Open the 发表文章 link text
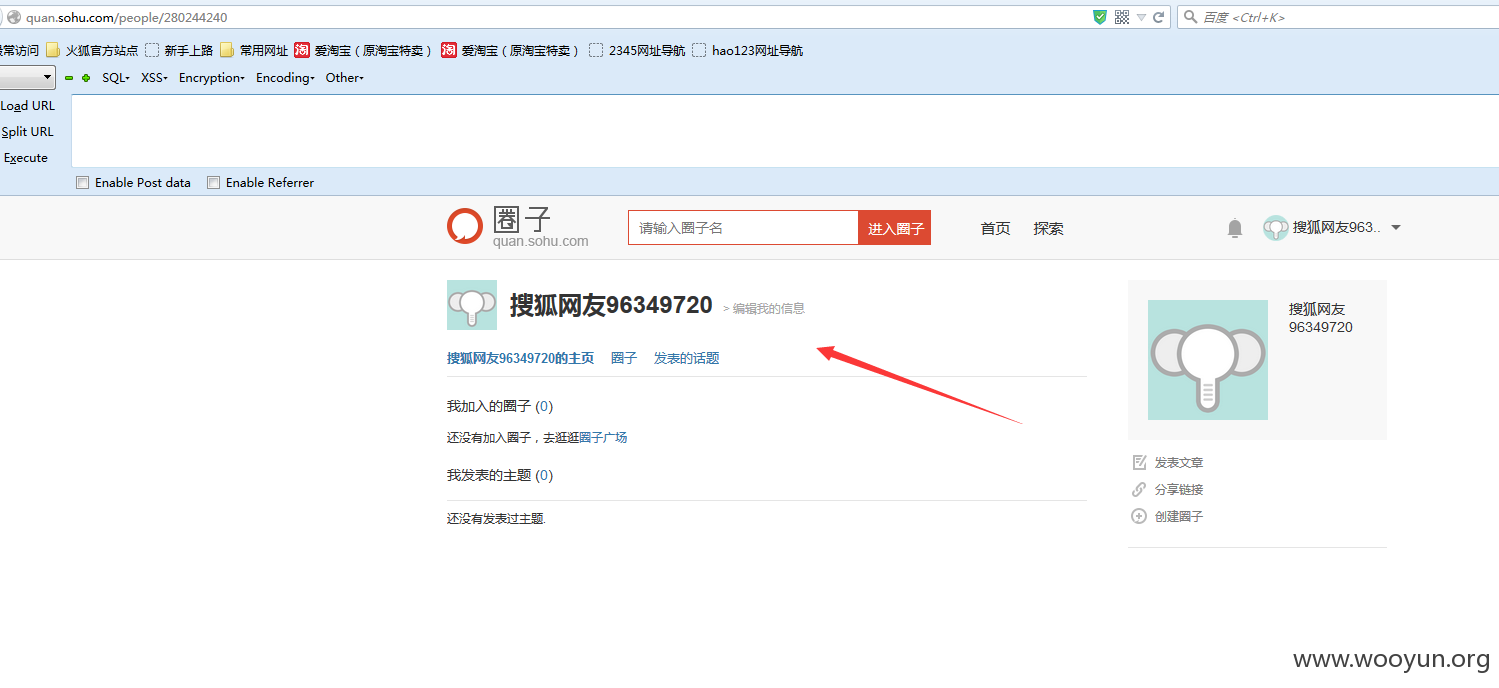1499x688 pixels. pyautogui.click(x=1179, y=462)
